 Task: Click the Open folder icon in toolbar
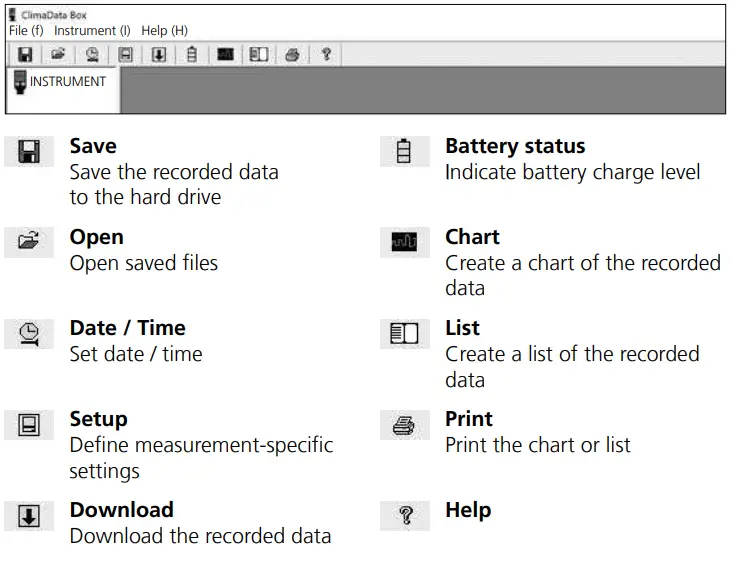(58, 54)
